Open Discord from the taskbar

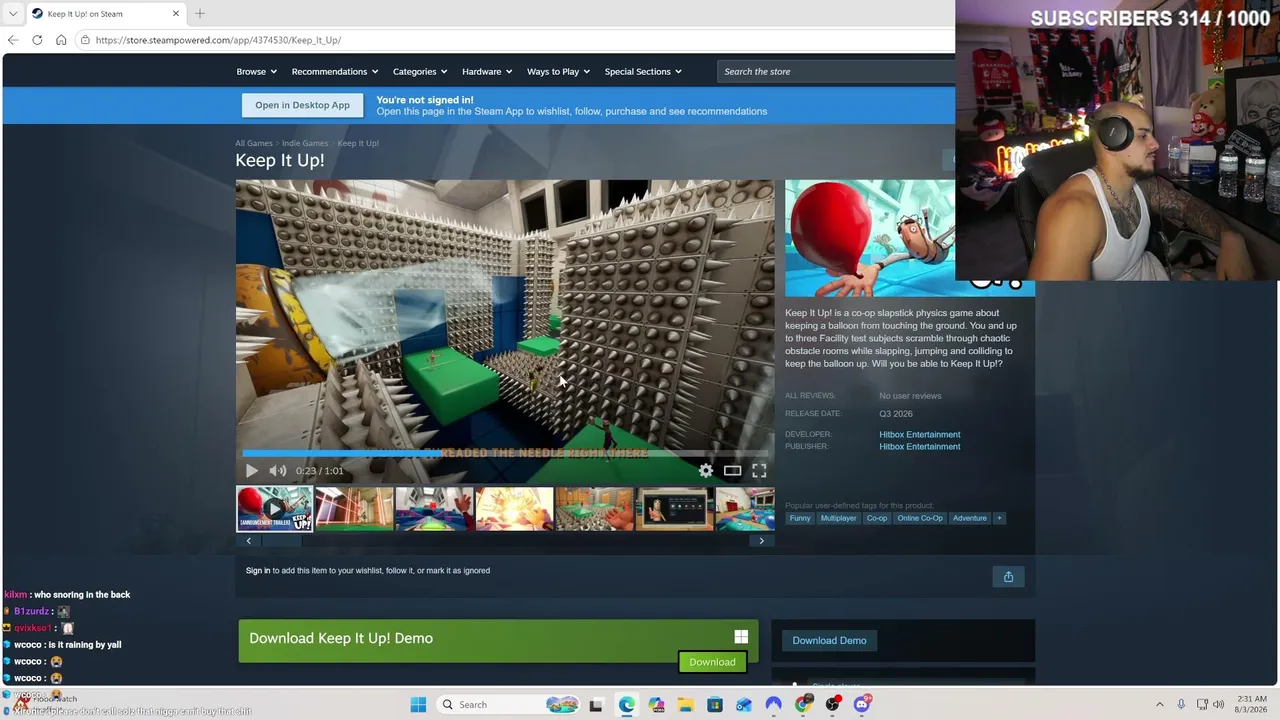(x=862, y=704)
